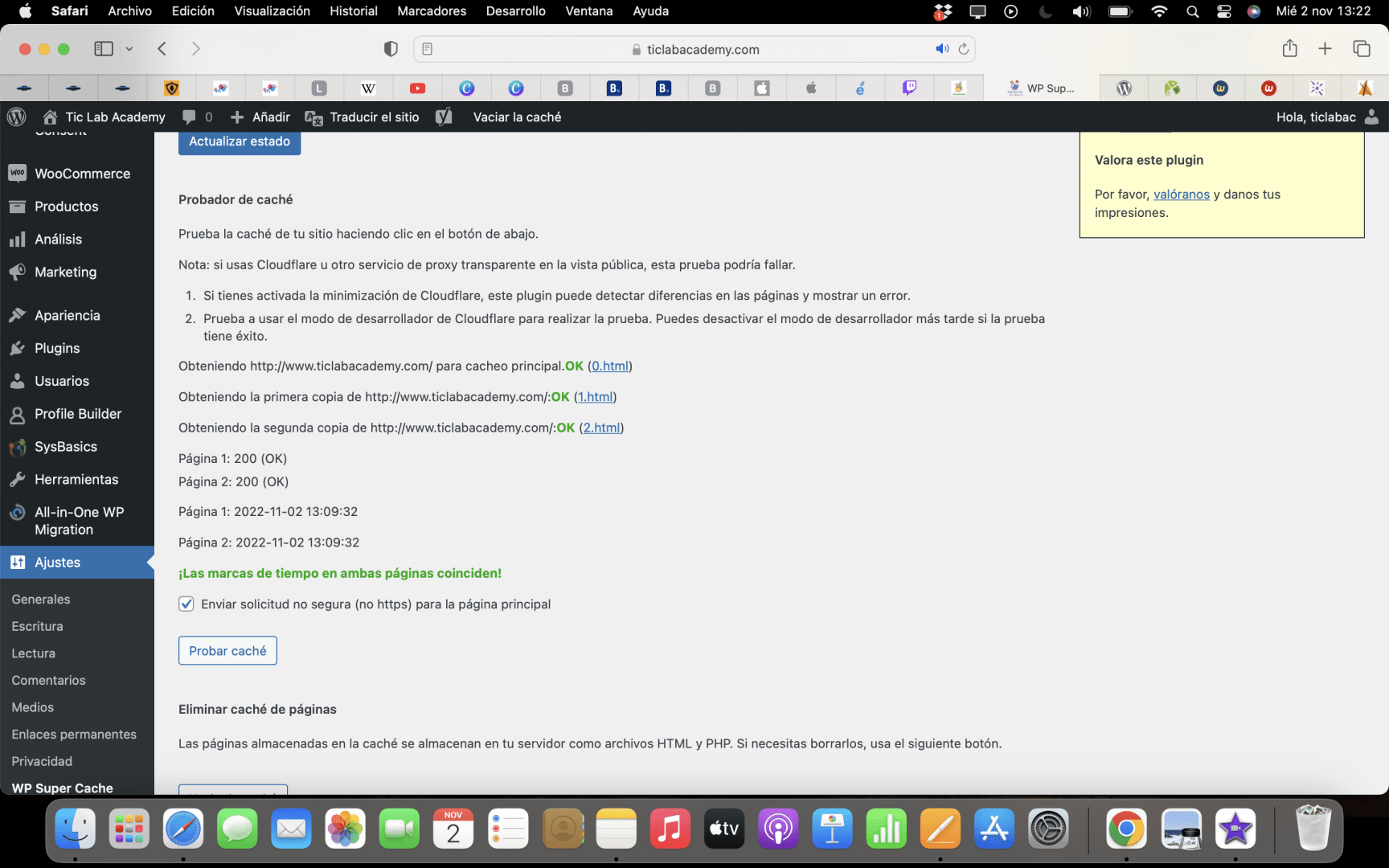Click the Safari share icon

pos(1290,48)
